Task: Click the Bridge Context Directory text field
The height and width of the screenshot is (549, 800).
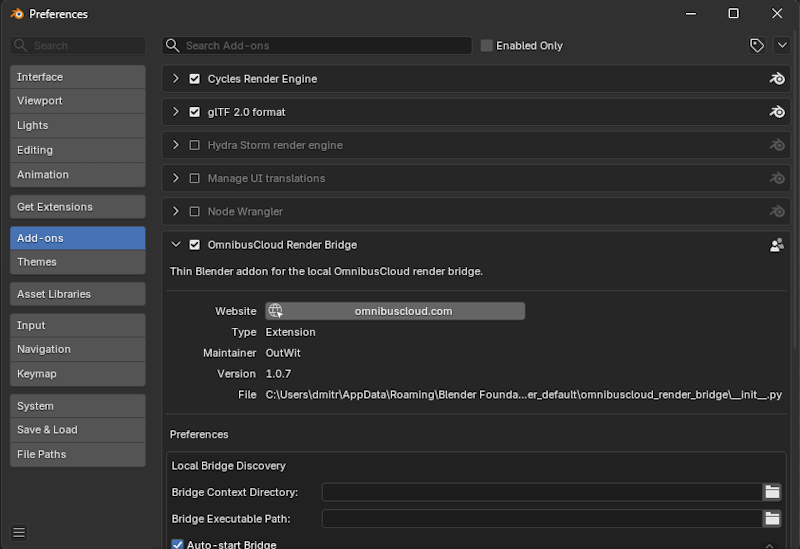Action: [542, 492]
